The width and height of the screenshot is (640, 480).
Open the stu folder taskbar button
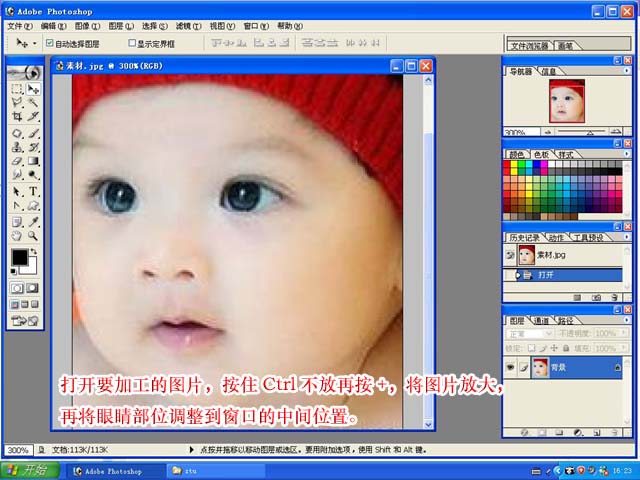(x=216, y=471)
